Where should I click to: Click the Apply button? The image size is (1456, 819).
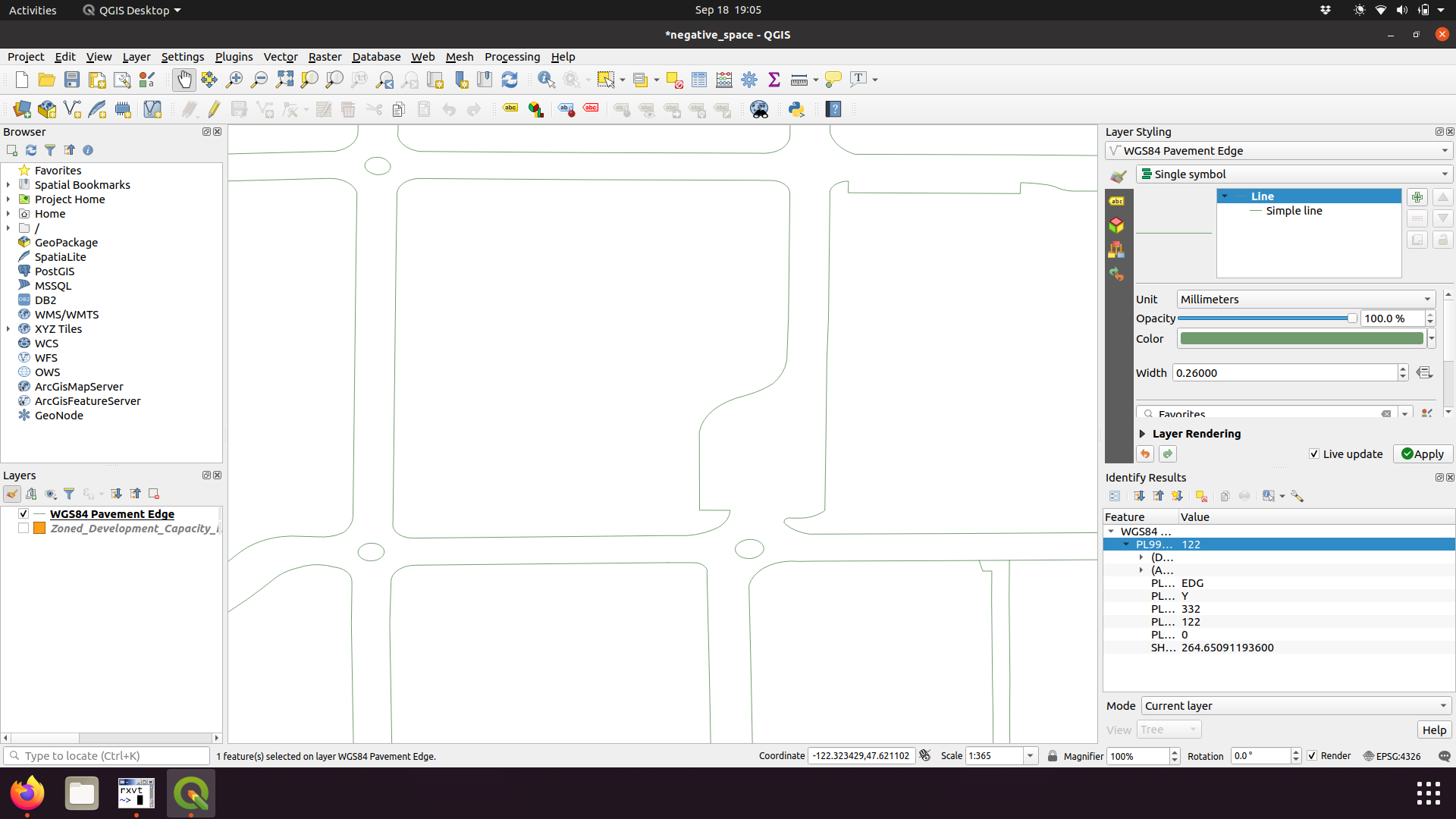pos(1423,454)
